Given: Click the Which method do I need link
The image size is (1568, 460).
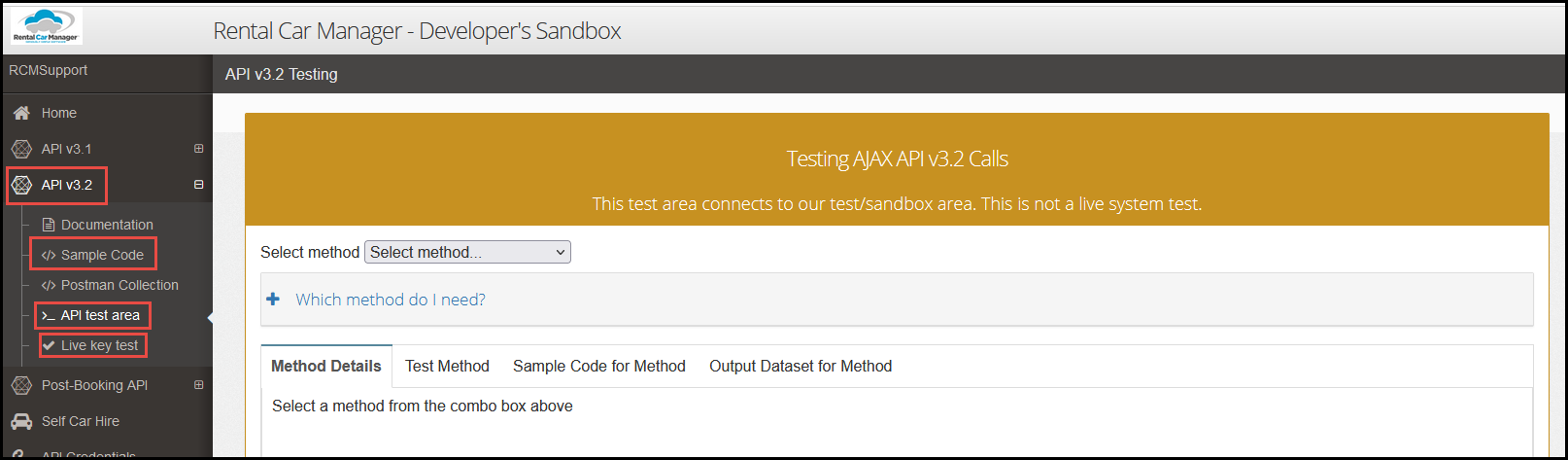Looking at the screenshot, I should coord(391,300).
